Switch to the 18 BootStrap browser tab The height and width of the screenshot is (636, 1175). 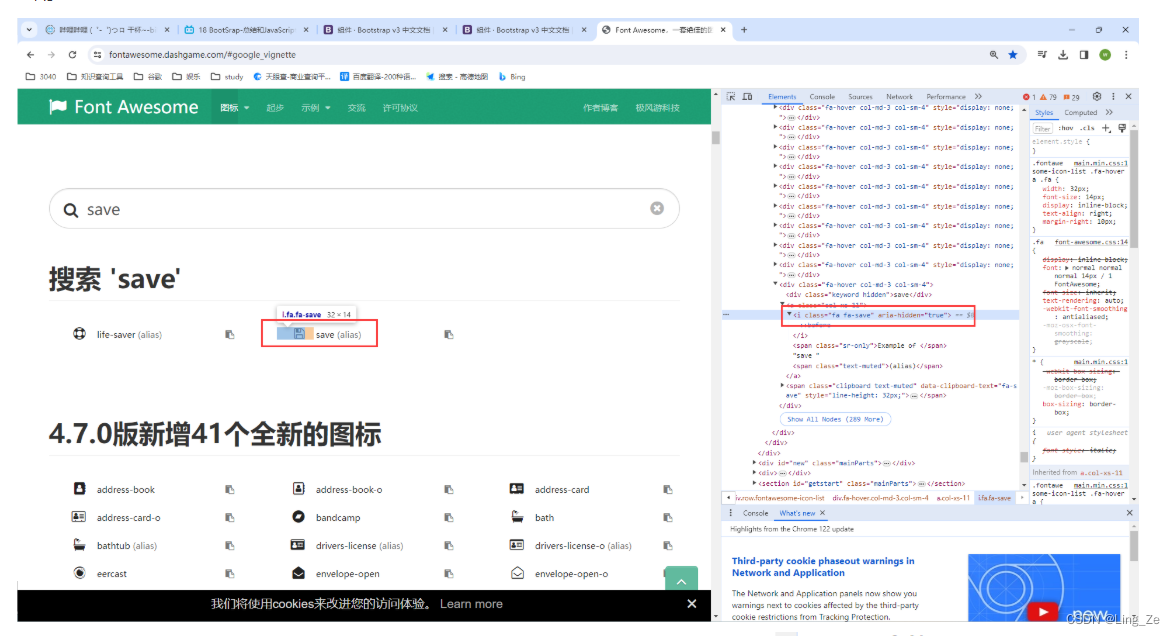[246, 30]
